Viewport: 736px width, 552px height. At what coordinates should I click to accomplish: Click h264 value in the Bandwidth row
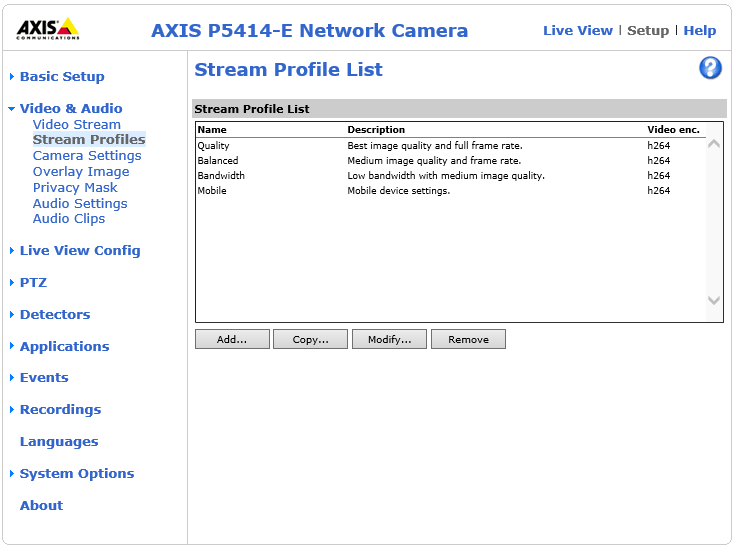pos(659,176)
